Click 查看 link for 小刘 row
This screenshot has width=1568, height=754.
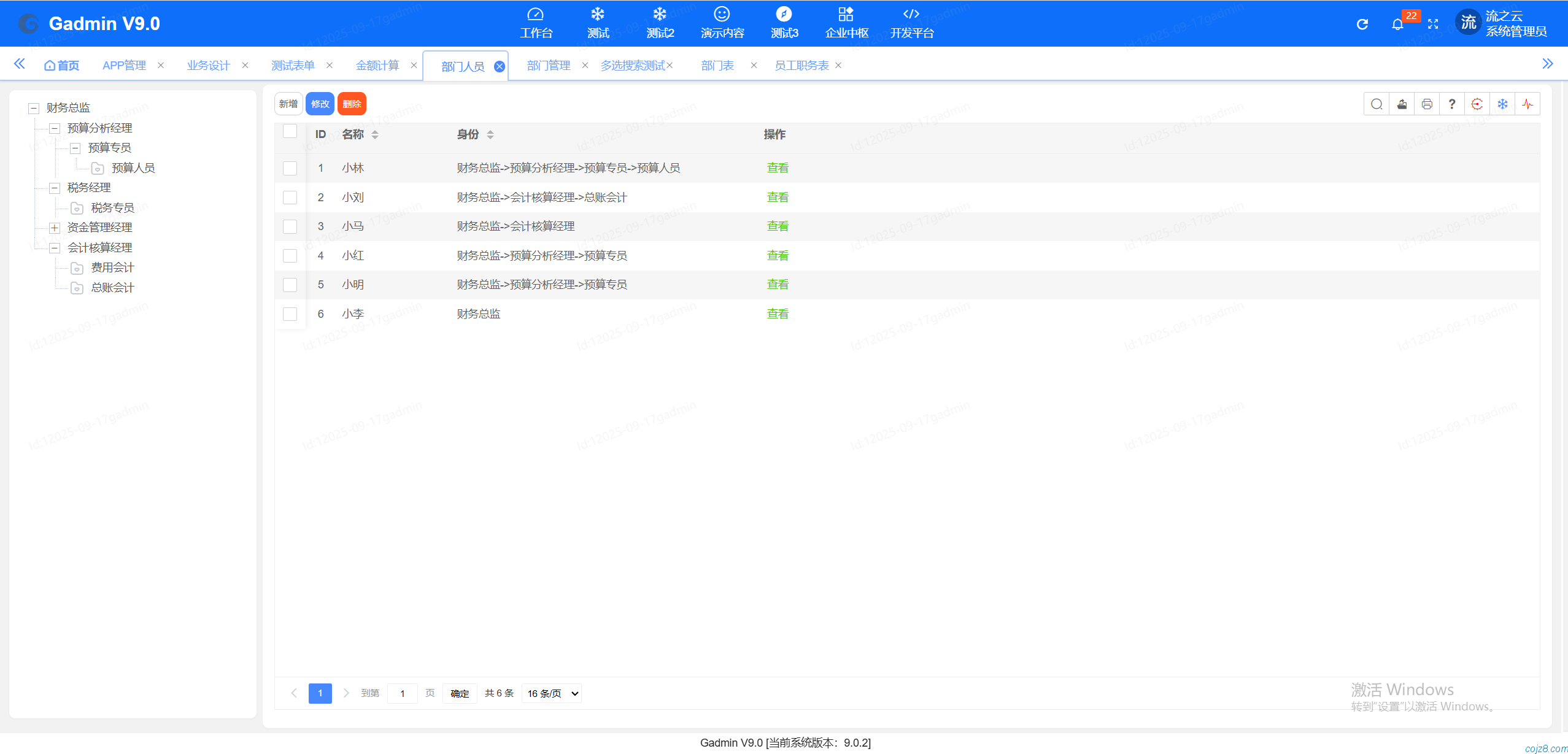[x=778, y=198]
